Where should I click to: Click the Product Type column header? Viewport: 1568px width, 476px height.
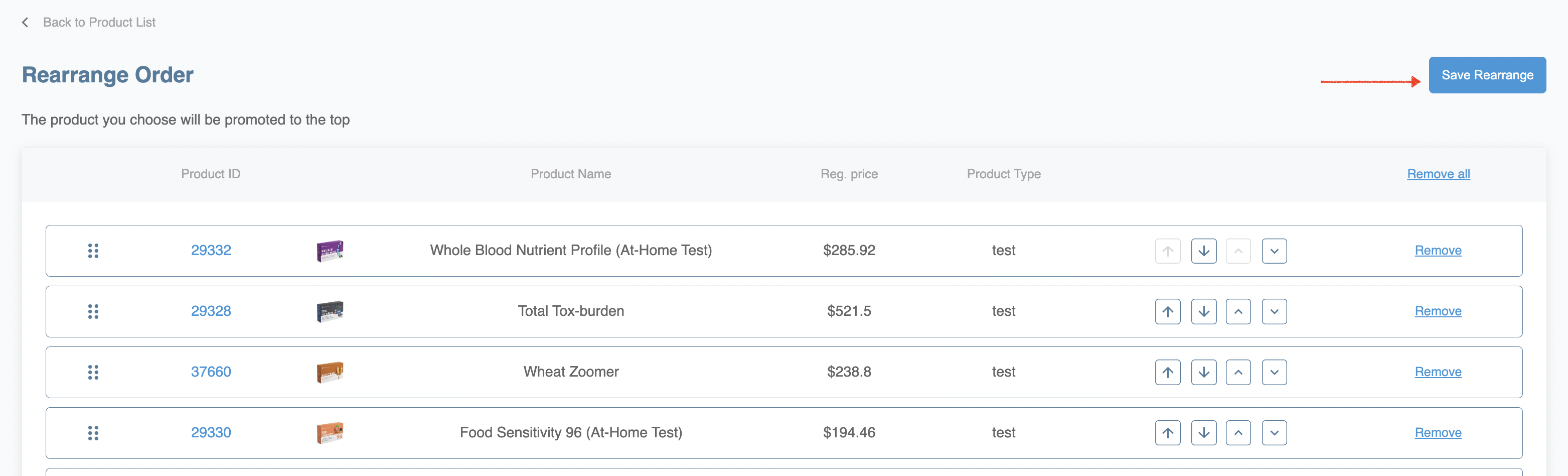[1004, 174]
